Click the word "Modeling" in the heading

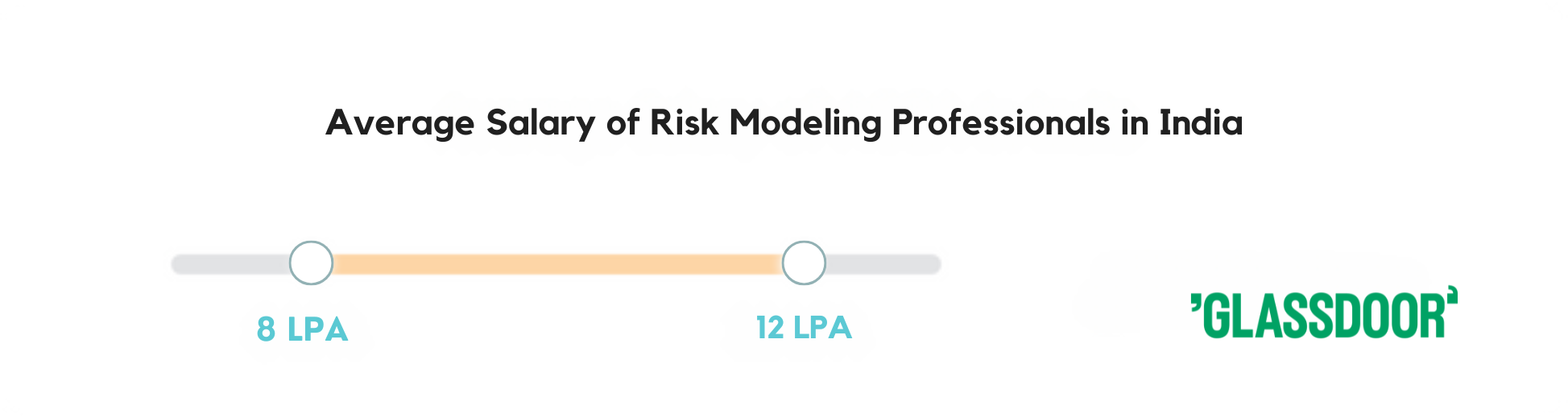pyautogui.click(x=805, y=123)
